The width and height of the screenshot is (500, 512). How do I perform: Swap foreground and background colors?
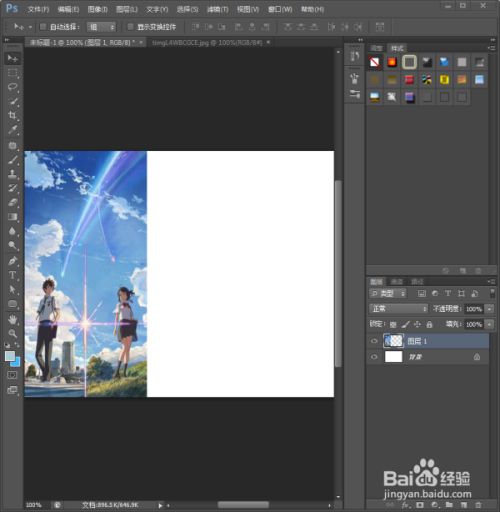coord(17,346)
